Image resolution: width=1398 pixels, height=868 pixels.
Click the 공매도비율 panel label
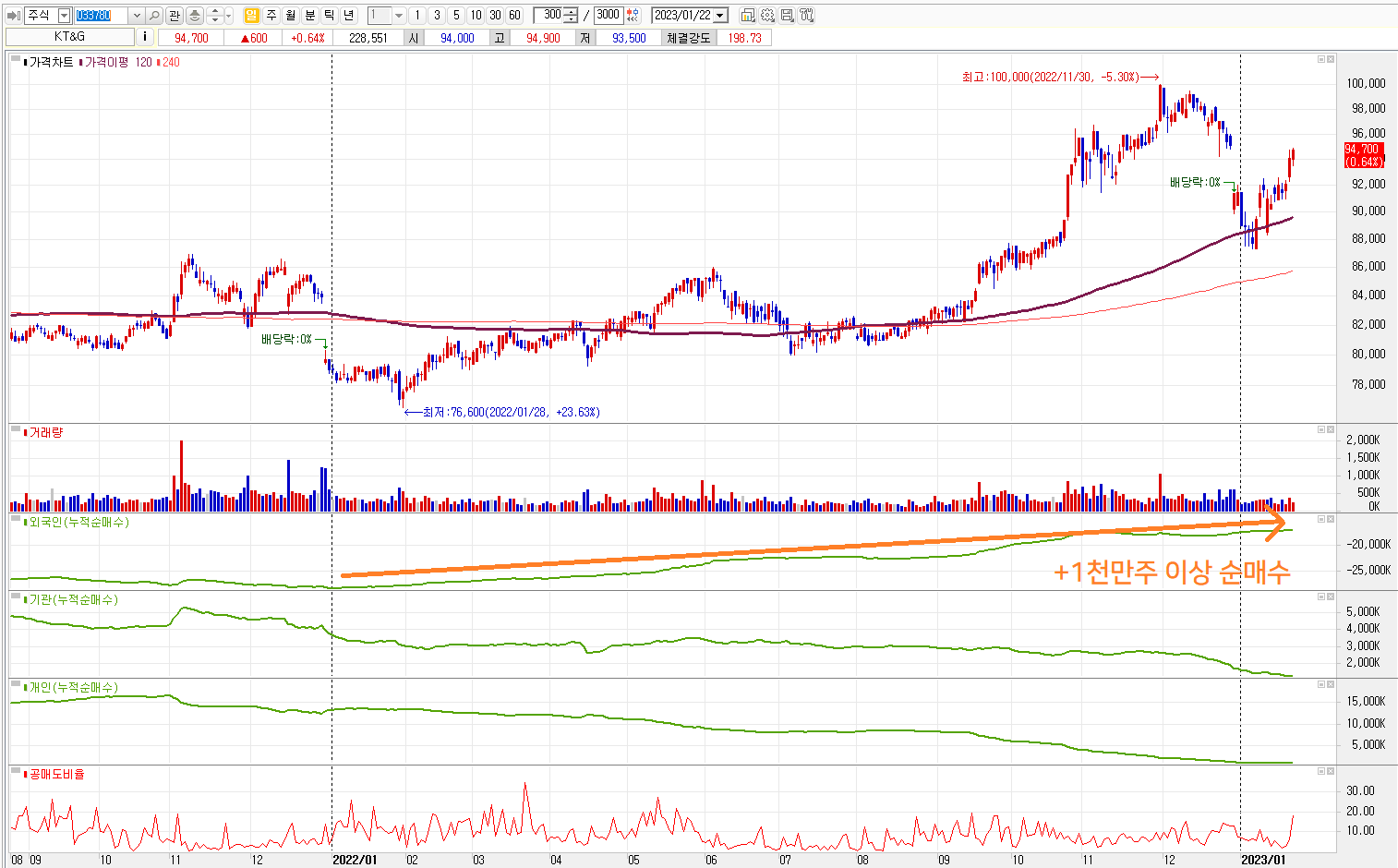tap(57, 774)
